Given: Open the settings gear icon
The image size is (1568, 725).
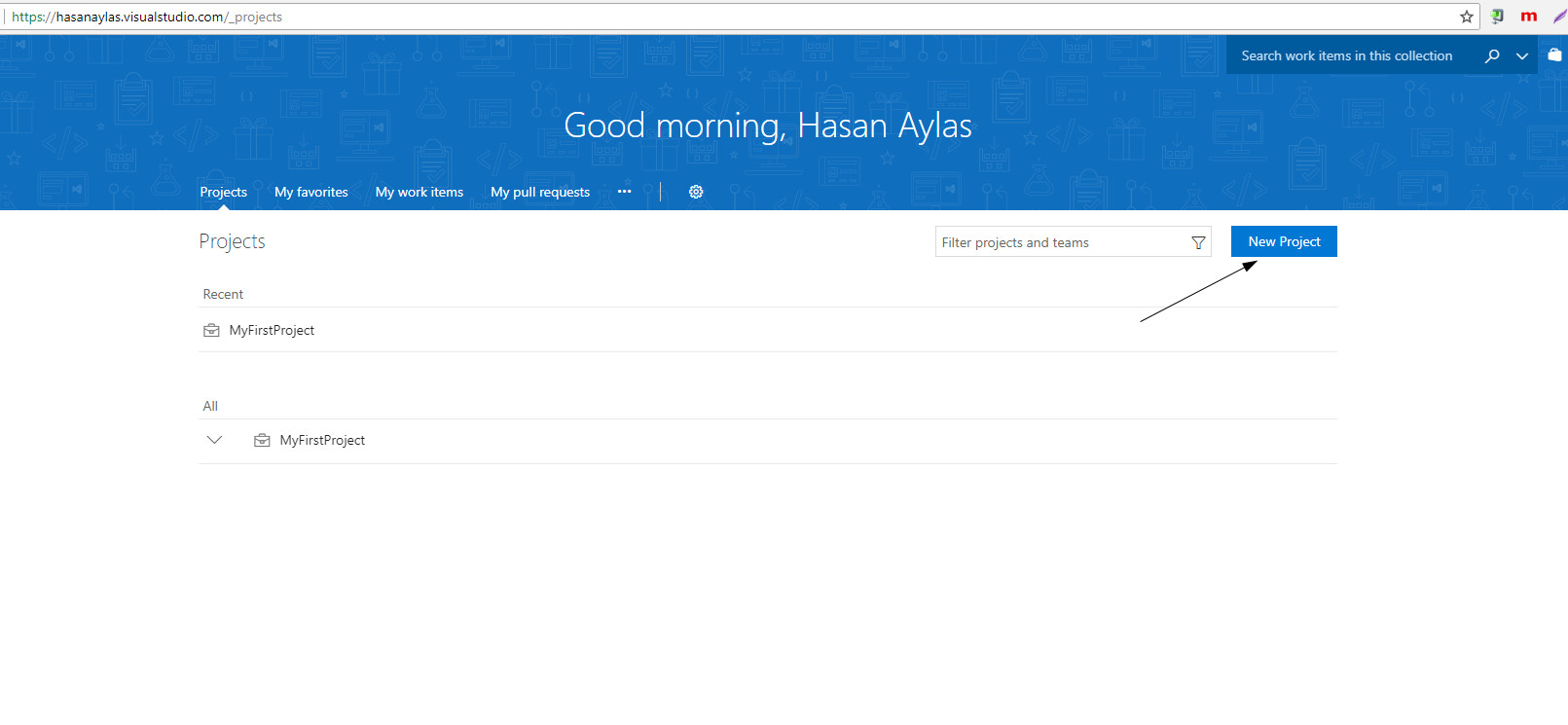Looking at the screenshot, I should click(696, 192).
